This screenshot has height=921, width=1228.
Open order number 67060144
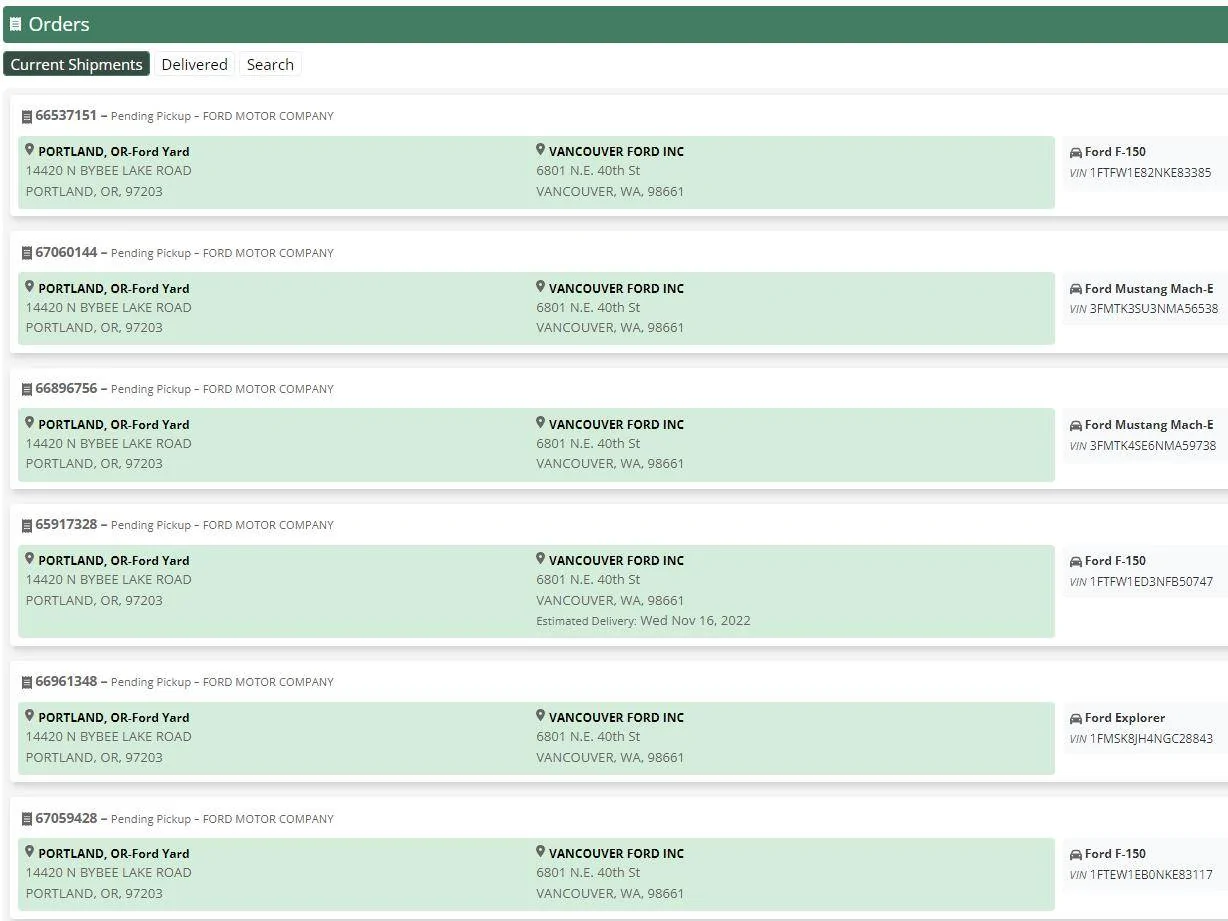66,252
